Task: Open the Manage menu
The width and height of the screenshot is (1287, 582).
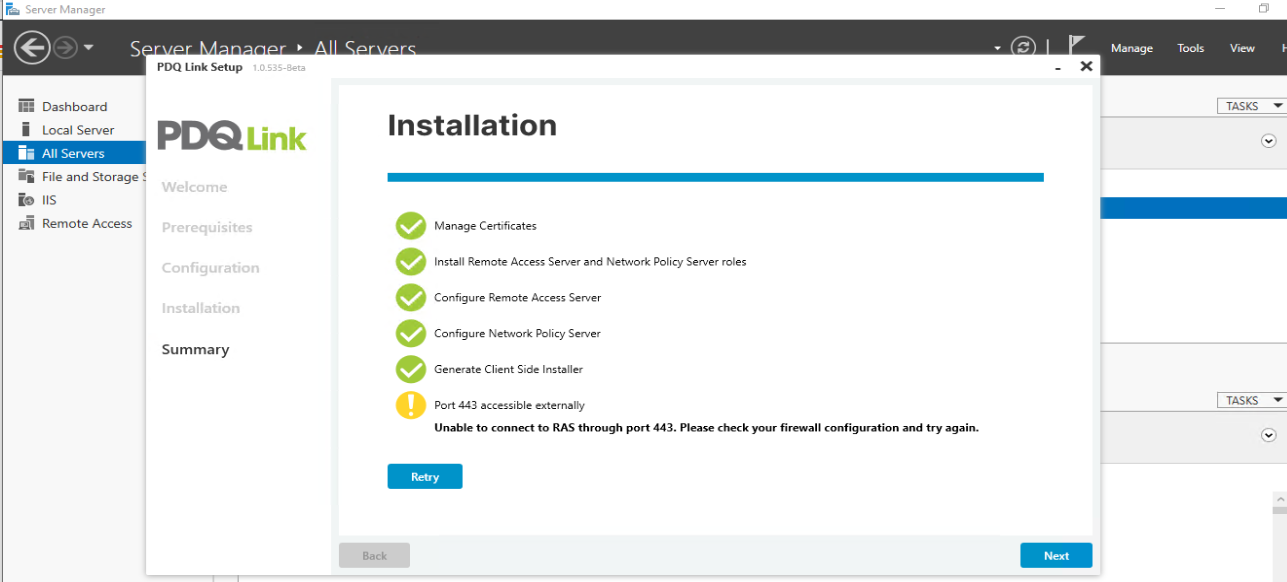Action: click(x=1131, y=48)
